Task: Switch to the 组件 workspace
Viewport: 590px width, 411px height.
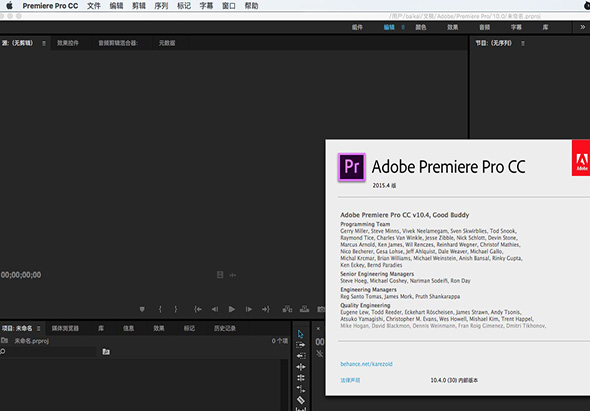Action: coord(357,27)
